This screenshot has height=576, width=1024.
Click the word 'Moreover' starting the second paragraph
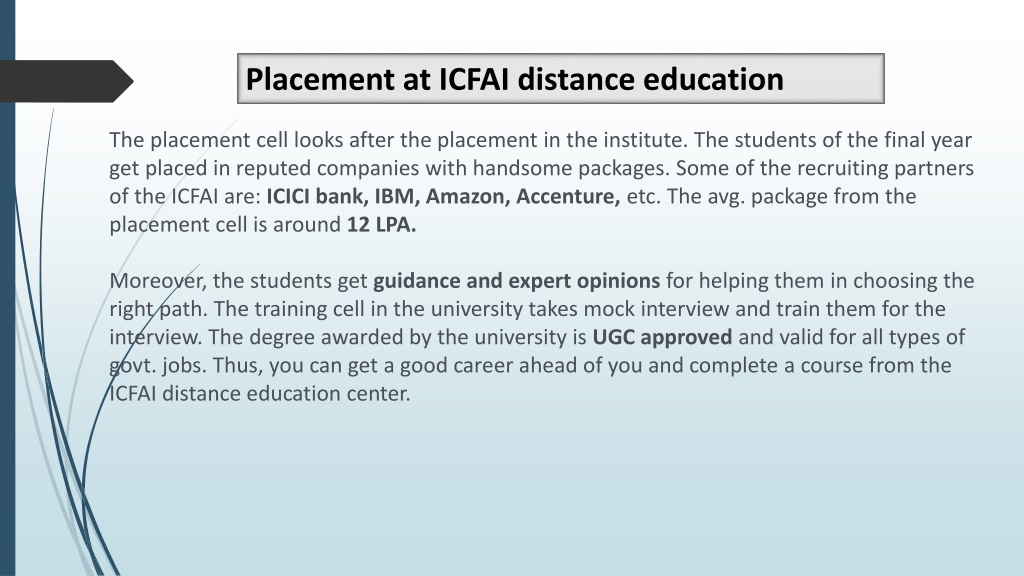pos(157,281)
